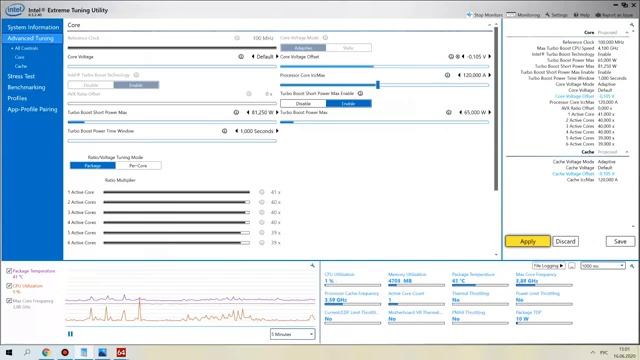Open System Information section
This screenshot has width=640, height=360.
pos(33,27)
